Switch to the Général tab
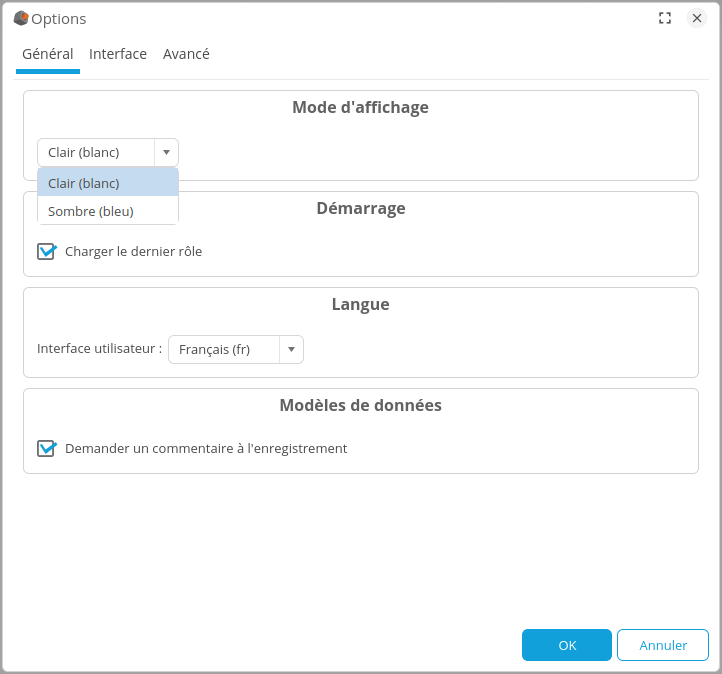The image size is (722, 674). (47, 54)
